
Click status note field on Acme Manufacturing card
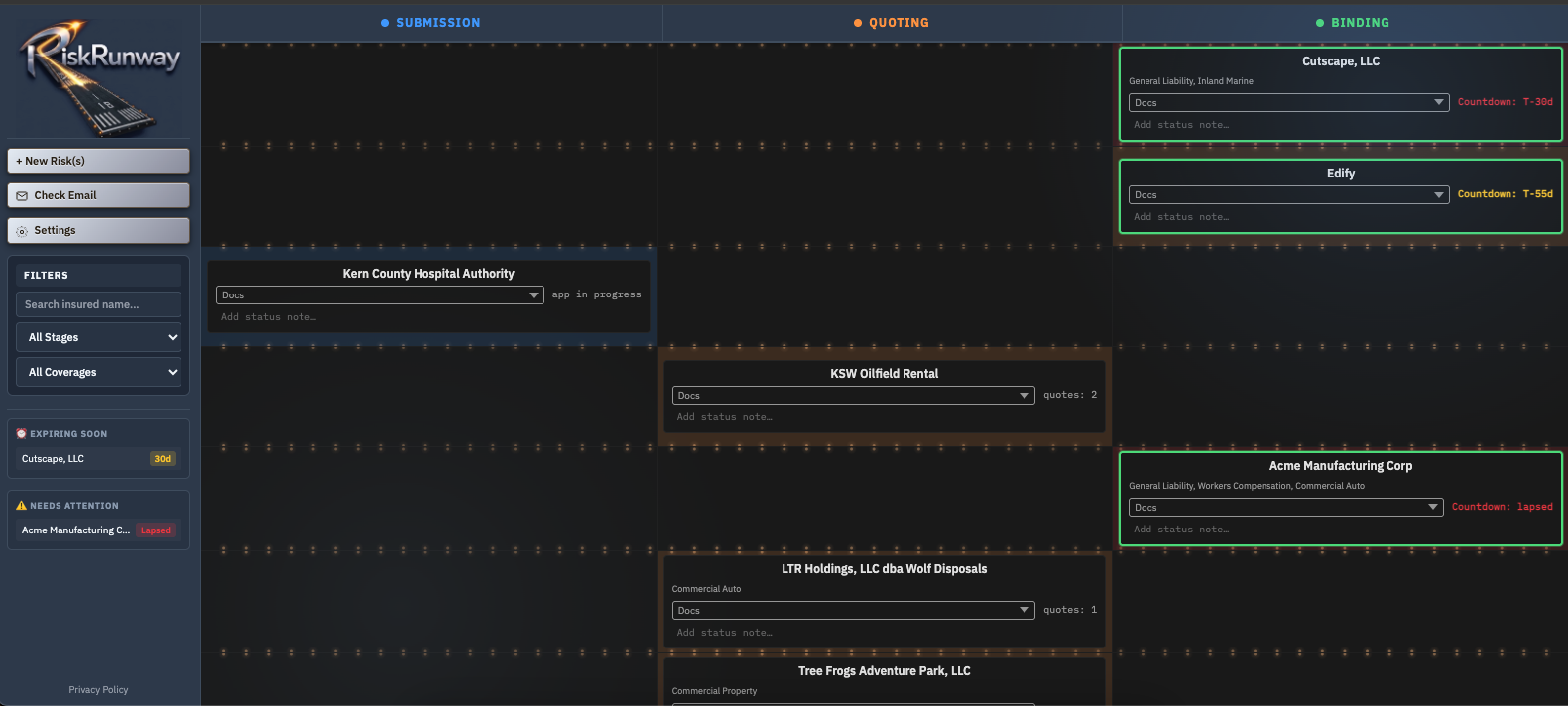click(1341, 529)
